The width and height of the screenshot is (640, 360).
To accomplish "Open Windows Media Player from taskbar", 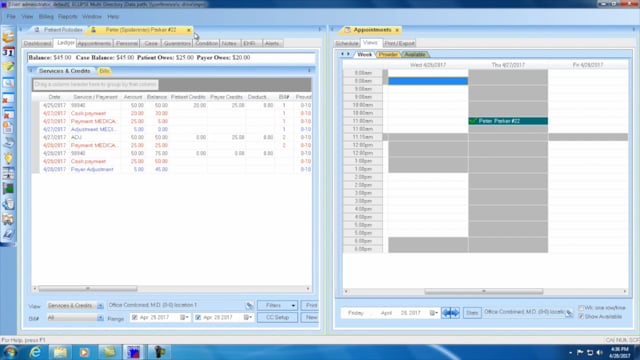I will point(84,352).
